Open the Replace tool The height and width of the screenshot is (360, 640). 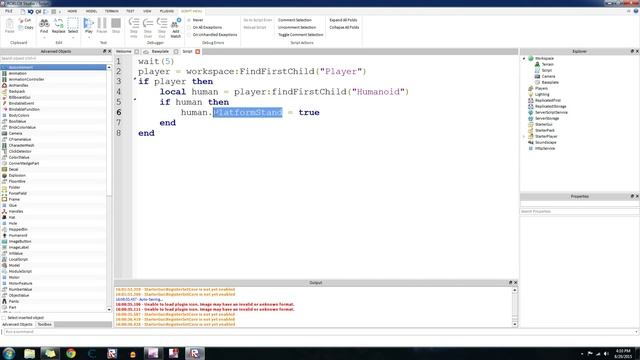(58, 25)
